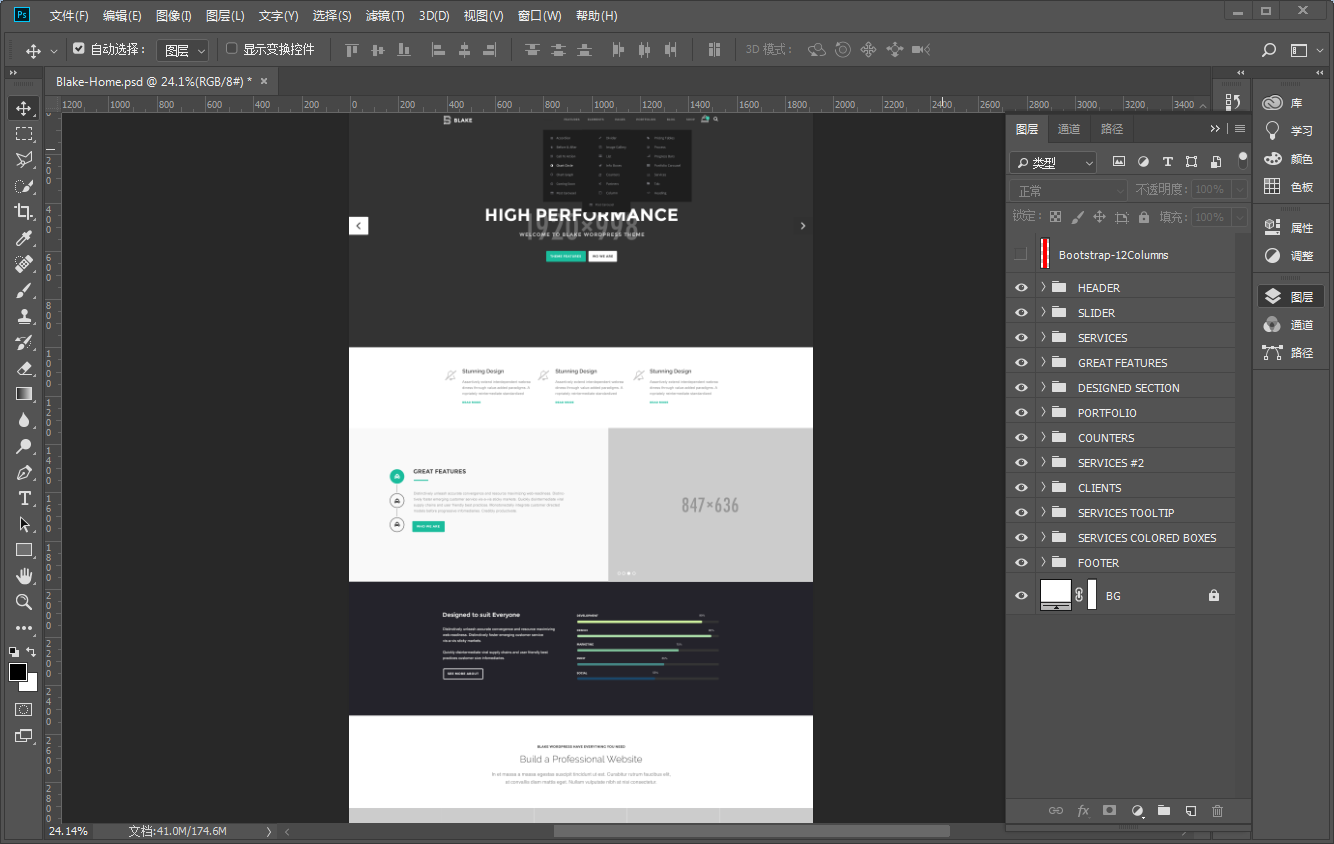1334x844 pixels.
Task: Select the Crop tool
Action: [24, 212]
